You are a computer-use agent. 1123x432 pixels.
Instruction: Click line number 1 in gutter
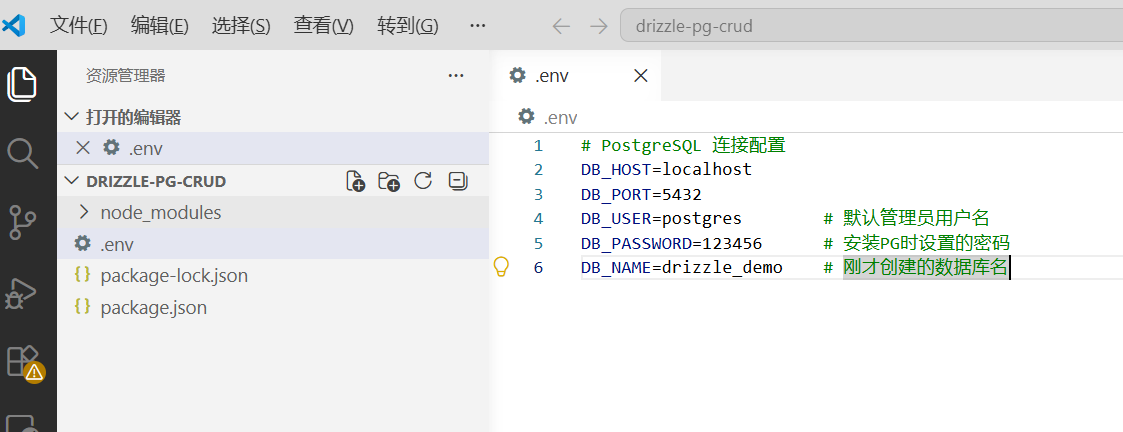(538, 146)
